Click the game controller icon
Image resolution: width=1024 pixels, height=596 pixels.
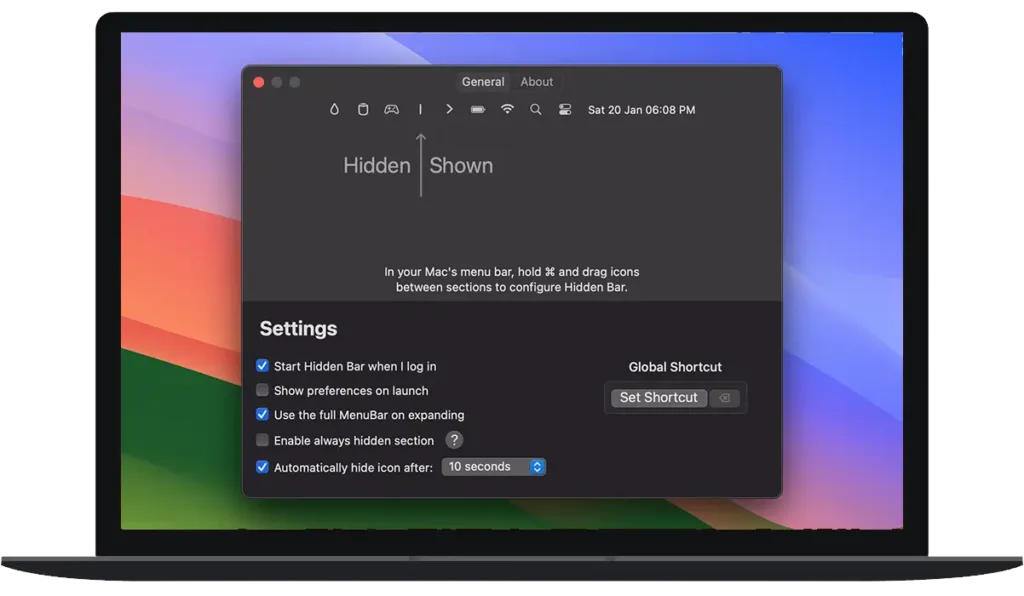pyautogui.click(x=391, y=109)
